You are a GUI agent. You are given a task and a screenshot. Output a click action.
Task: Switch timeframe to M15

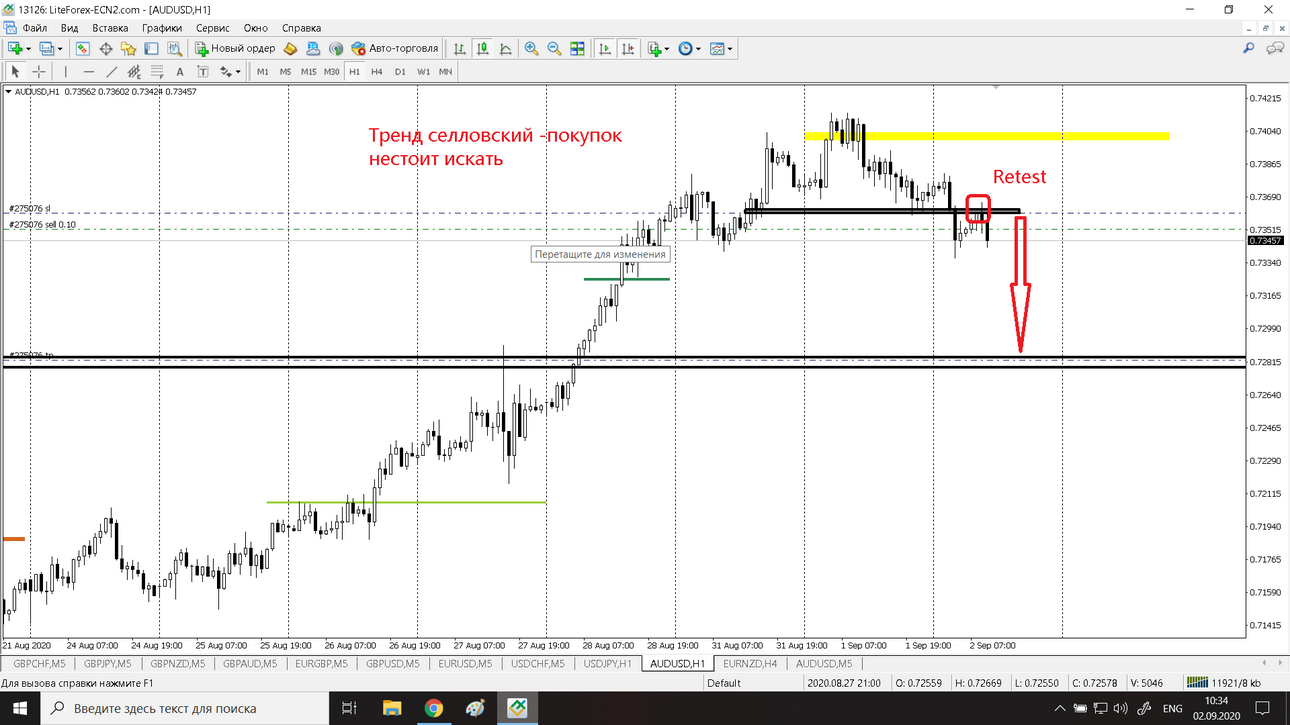309,71
